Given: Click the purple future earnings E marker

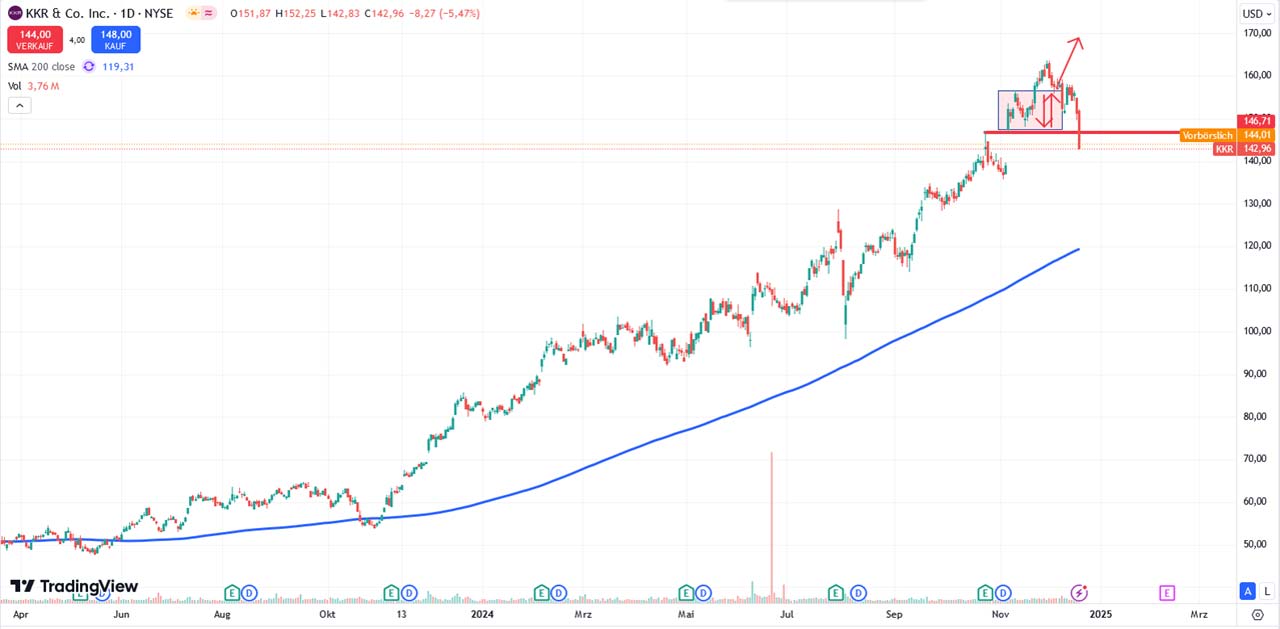Looking at the screenshot, I should 1167,592.
